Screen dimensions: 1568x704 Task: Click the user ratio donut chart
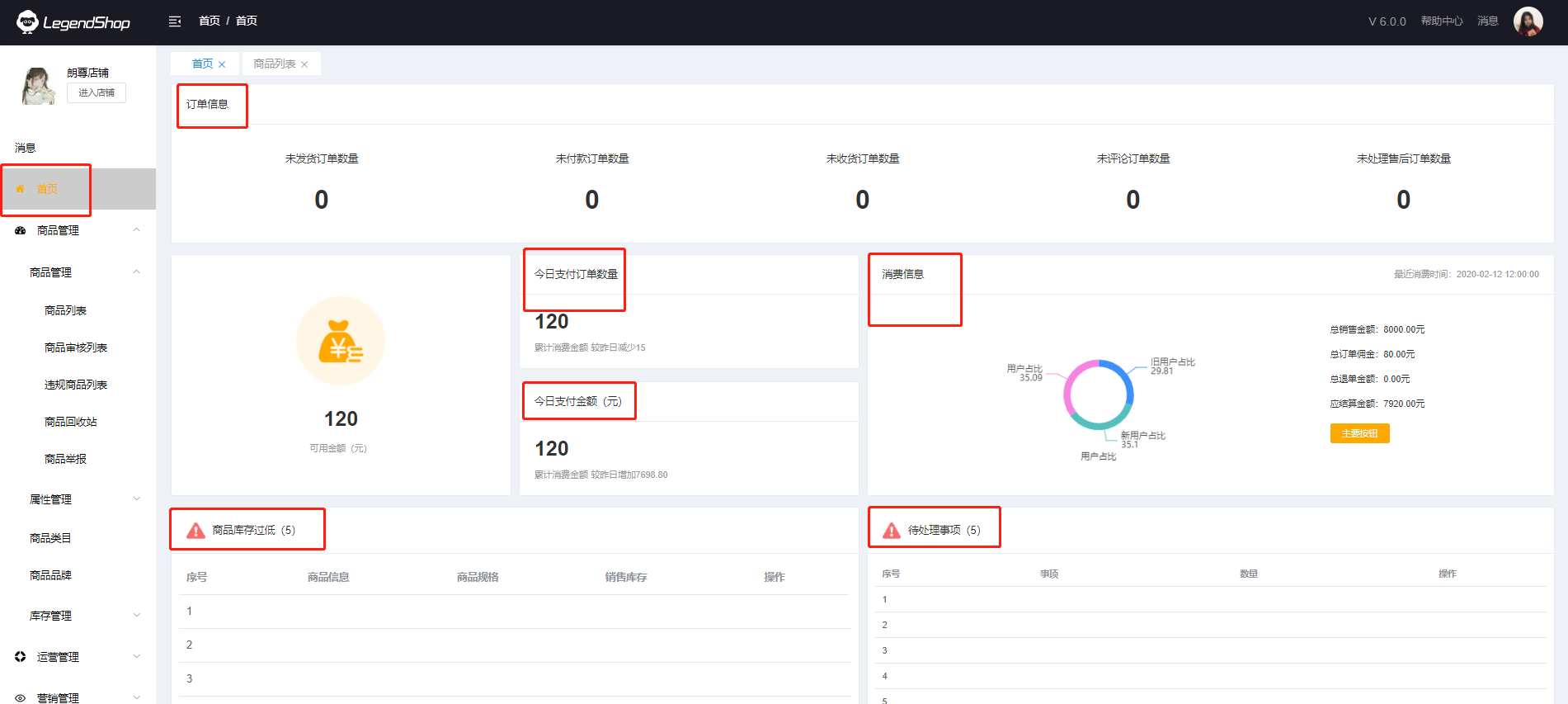coord(1099,395)
